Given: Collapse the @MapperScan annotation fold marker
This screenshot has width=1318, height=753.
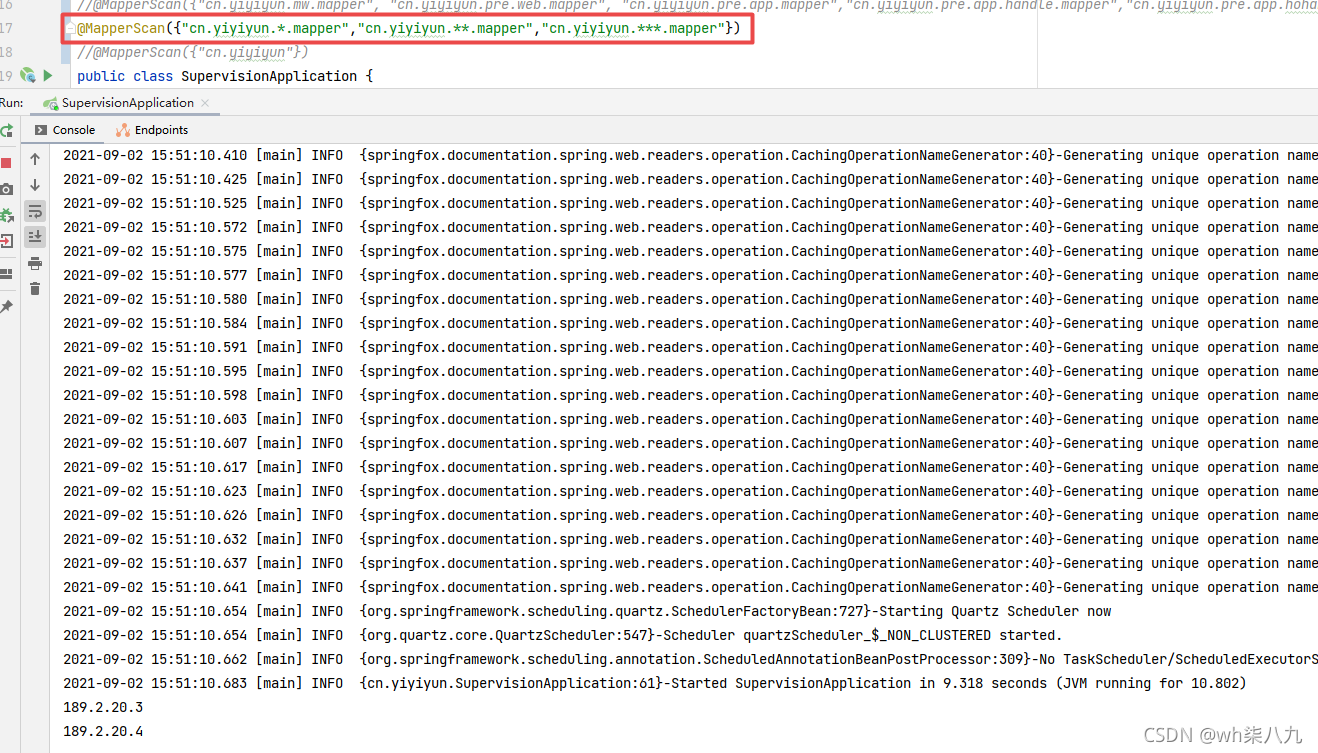Looking at the screenshot, I should coord(71,30).
